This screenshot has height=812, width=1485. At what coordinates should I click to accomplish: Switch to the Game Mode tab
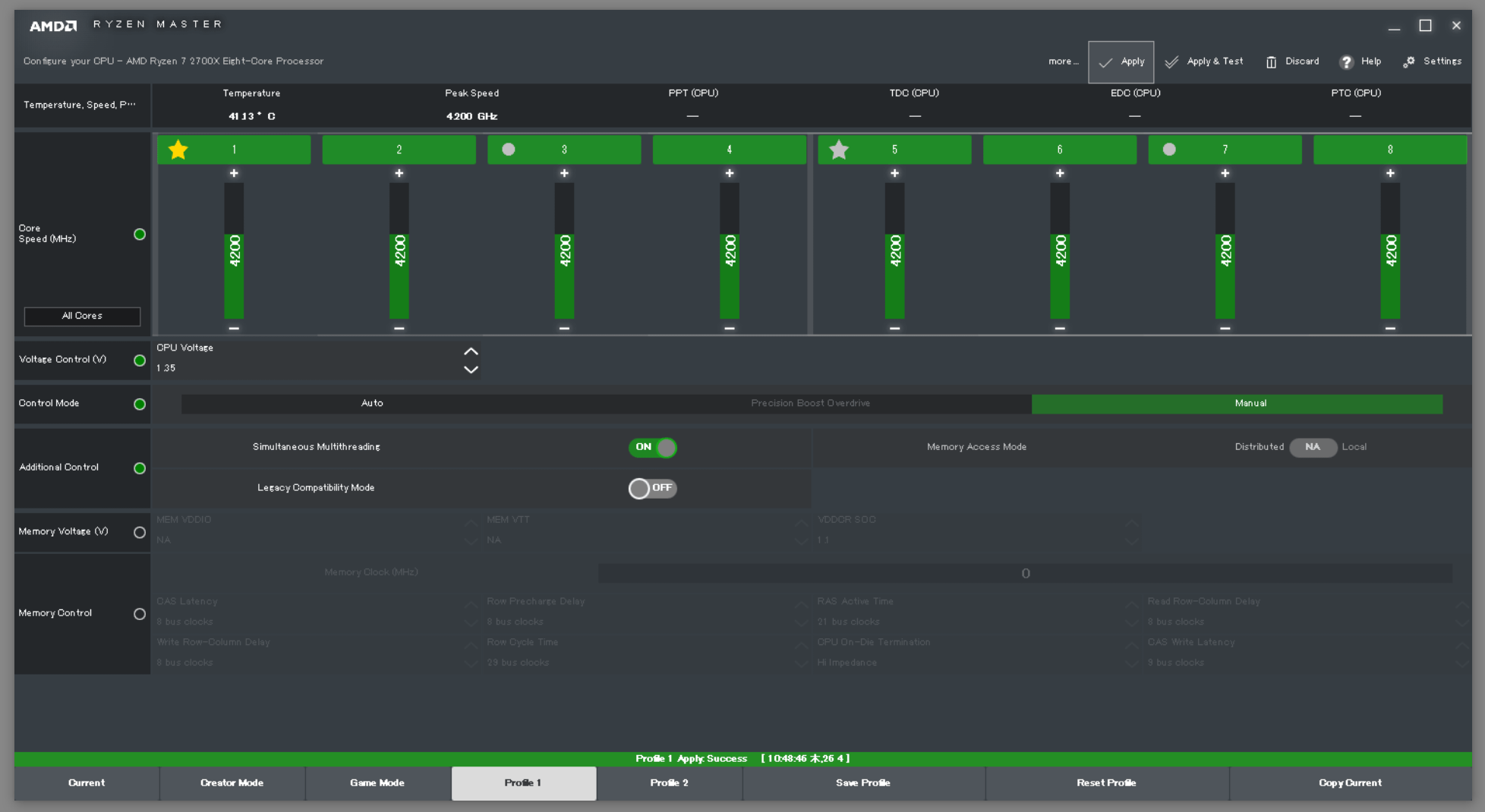pyautogui.click(x=377, y=783)
